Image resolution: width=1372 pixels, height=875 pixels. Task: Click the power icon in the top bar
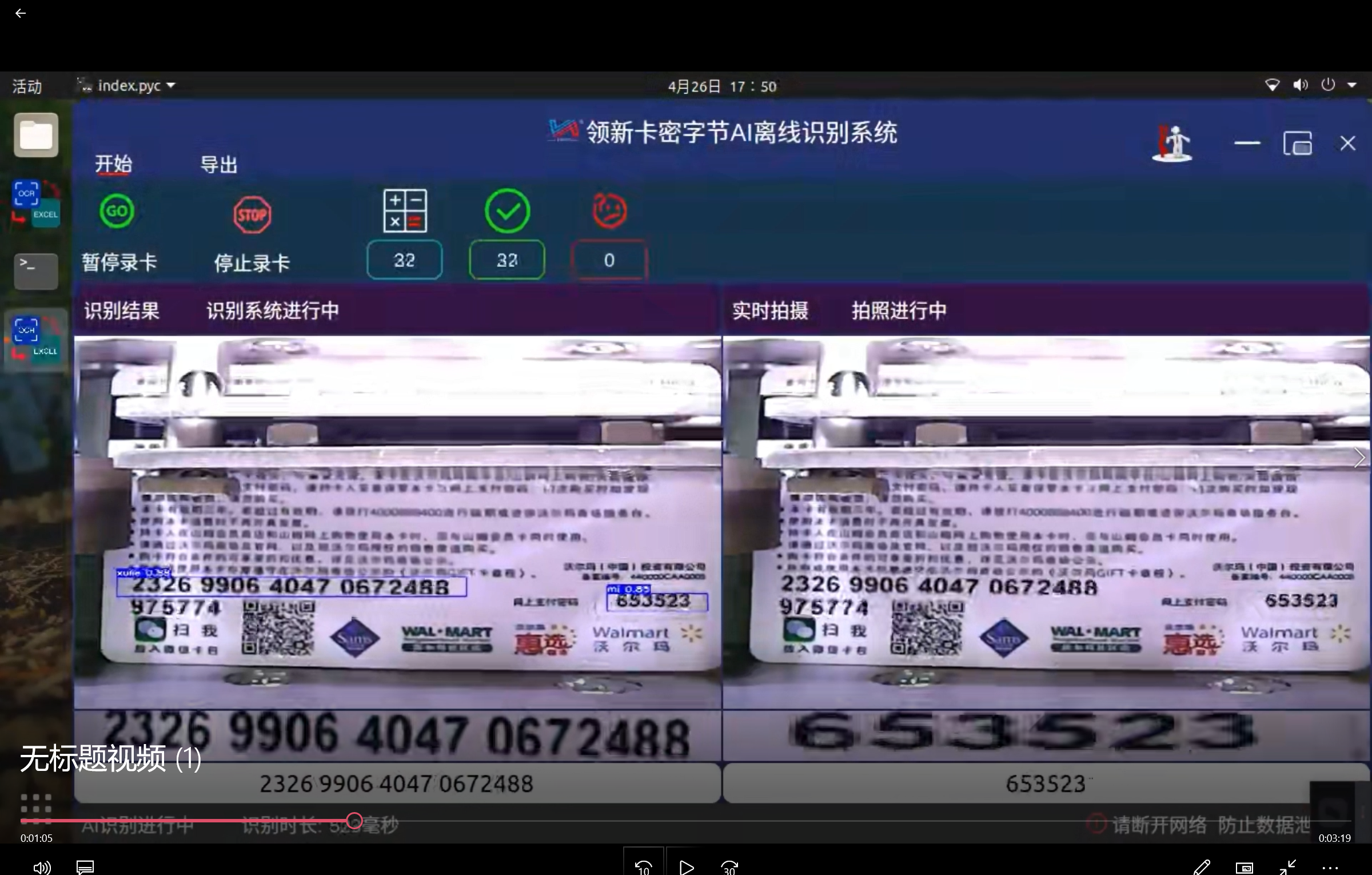pos(1328,85)
